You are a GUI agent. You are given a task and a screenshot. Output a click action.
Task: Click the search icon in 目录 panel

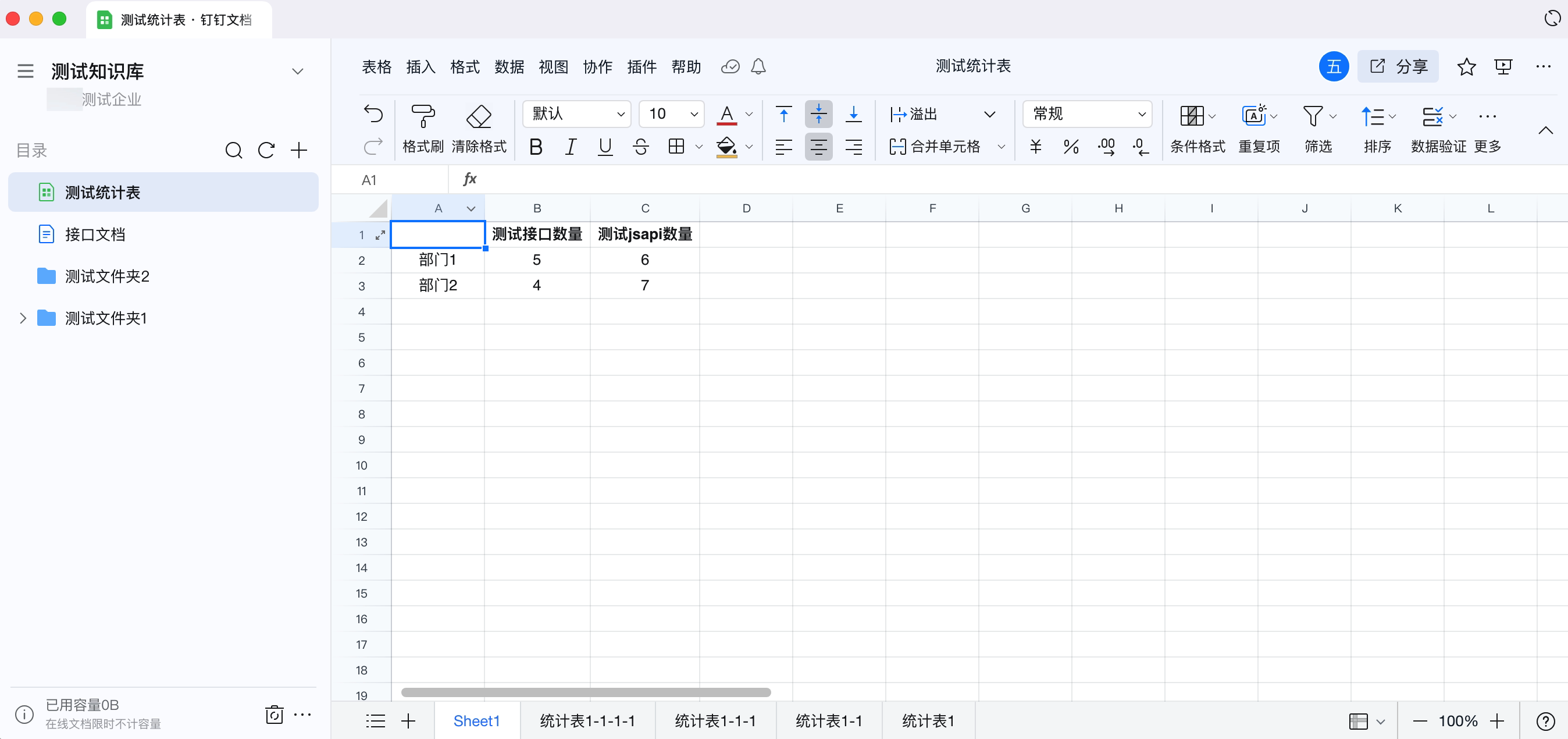pyautogui.click(x=234, y=151)
